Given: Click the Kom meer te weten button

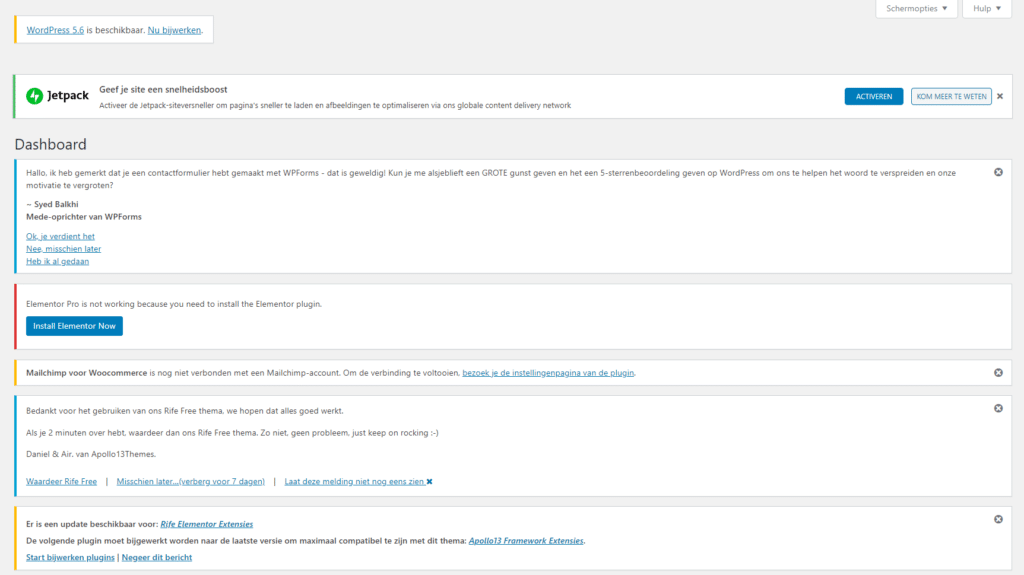Looking at the screenshot, I should (x=951, y=96).
